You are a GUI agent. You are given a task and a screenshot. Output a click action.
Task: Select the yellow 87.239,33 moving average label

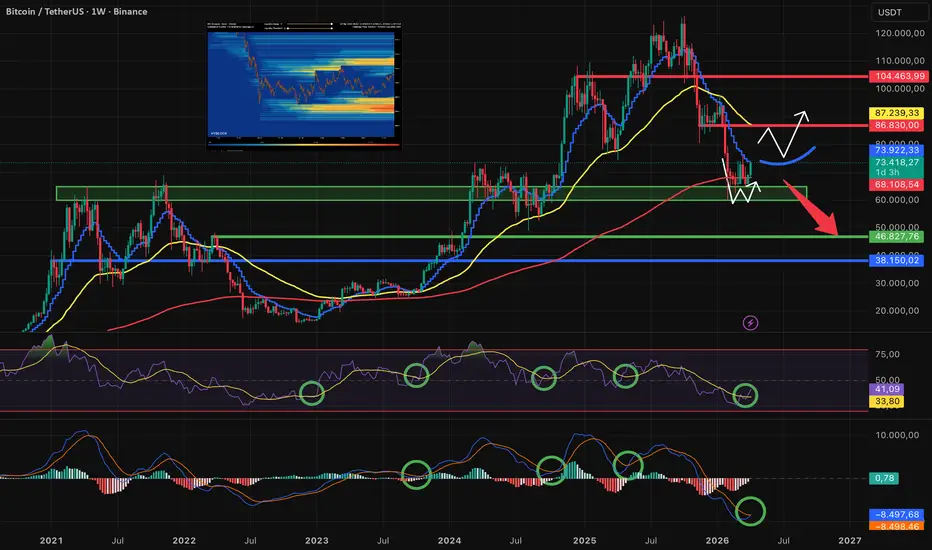point(896,113)
